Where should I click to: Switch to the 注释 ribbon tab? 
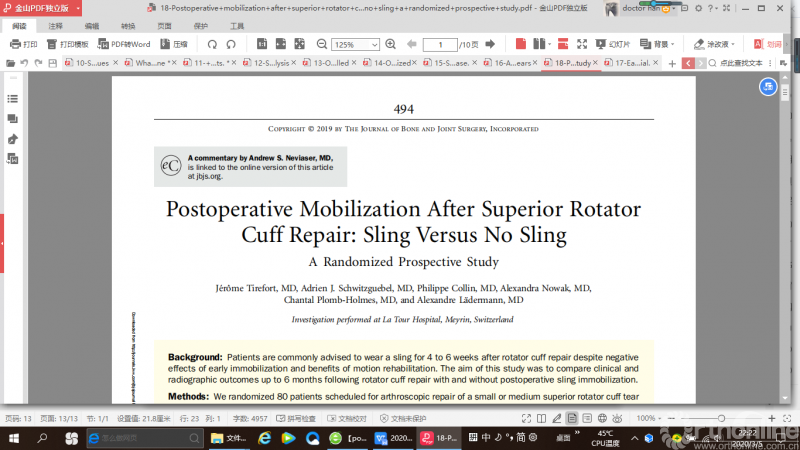pyautogui.click(x=55, y=25)
